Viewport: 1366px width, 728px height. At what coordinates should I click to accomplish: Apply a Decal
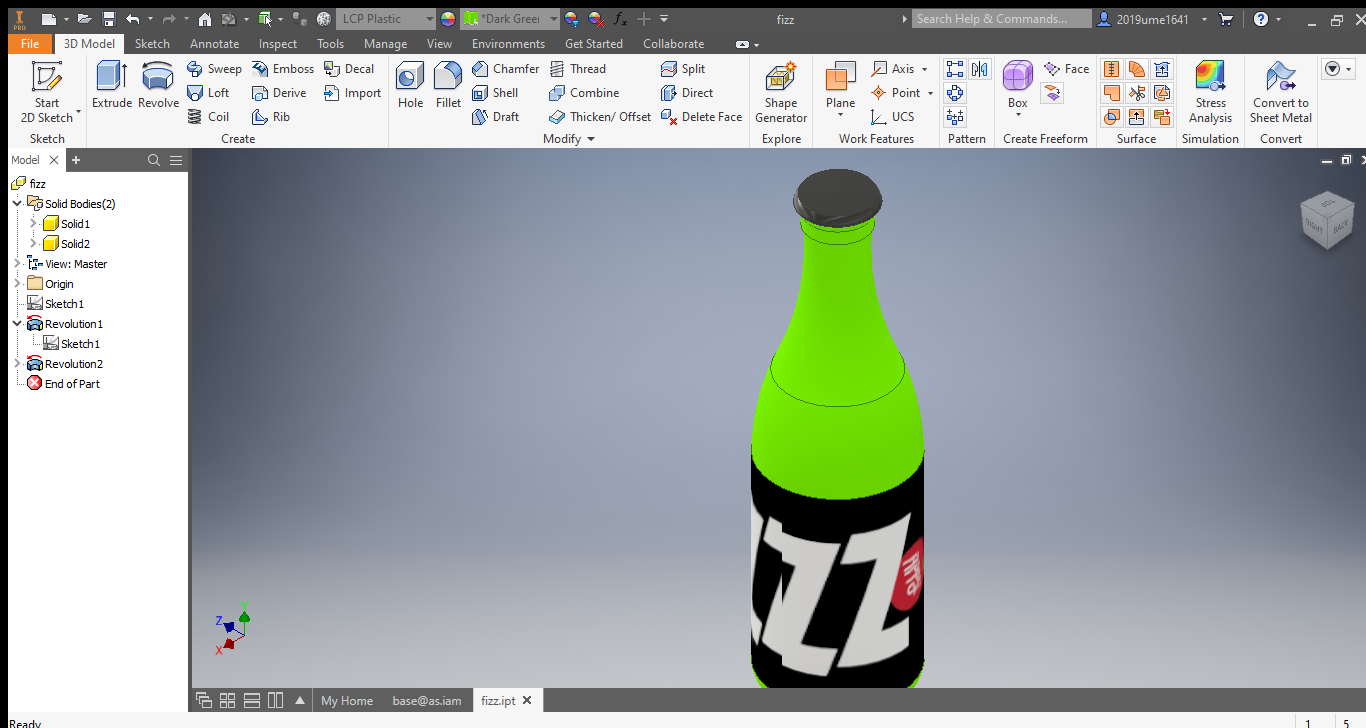point(348,69)
